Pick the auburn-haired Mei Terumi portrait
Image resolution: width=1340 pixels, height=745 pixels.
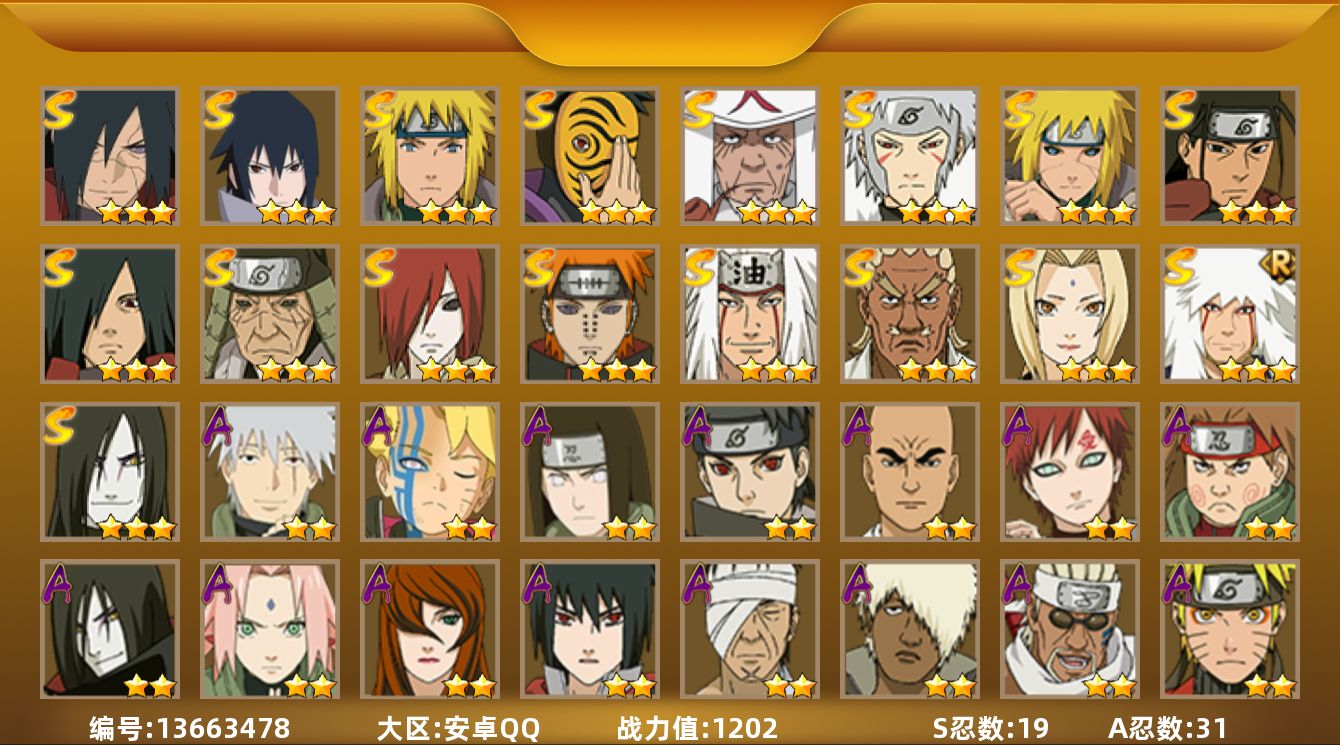click(x=430, y=629)
